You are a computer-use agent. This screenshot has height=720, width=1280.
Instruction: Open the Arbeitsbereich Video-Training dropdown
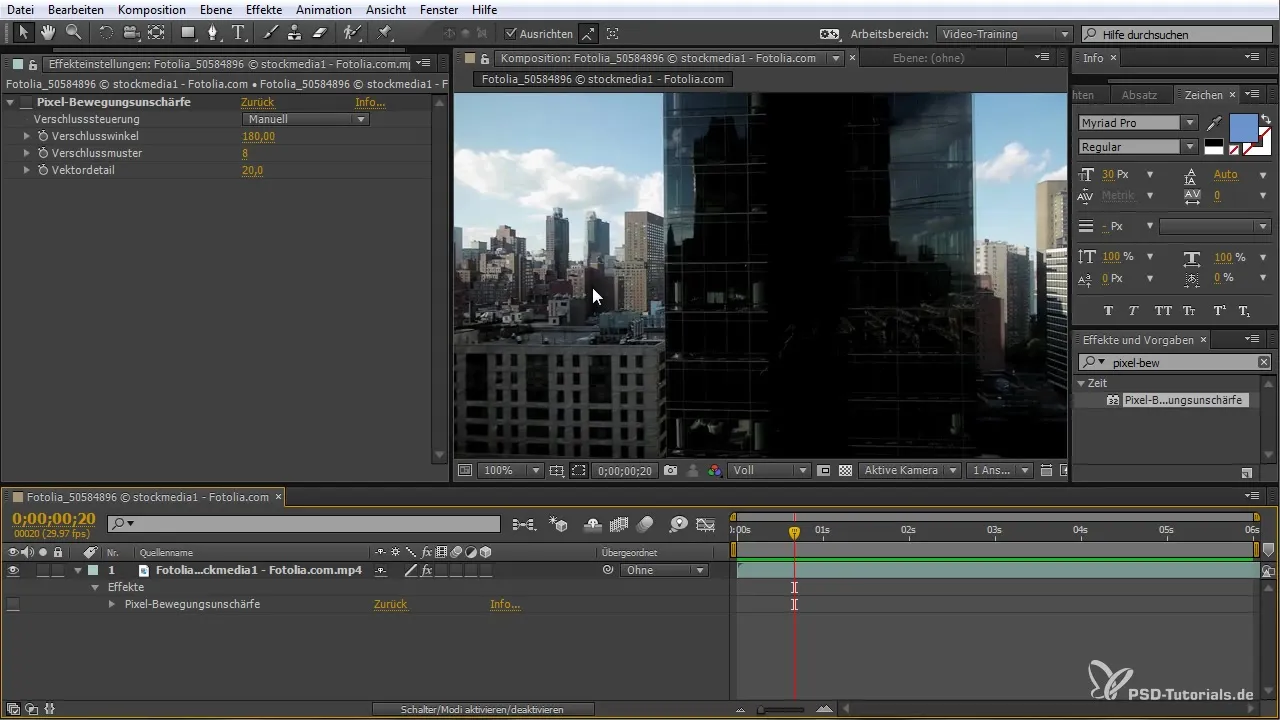point(1006,34)
